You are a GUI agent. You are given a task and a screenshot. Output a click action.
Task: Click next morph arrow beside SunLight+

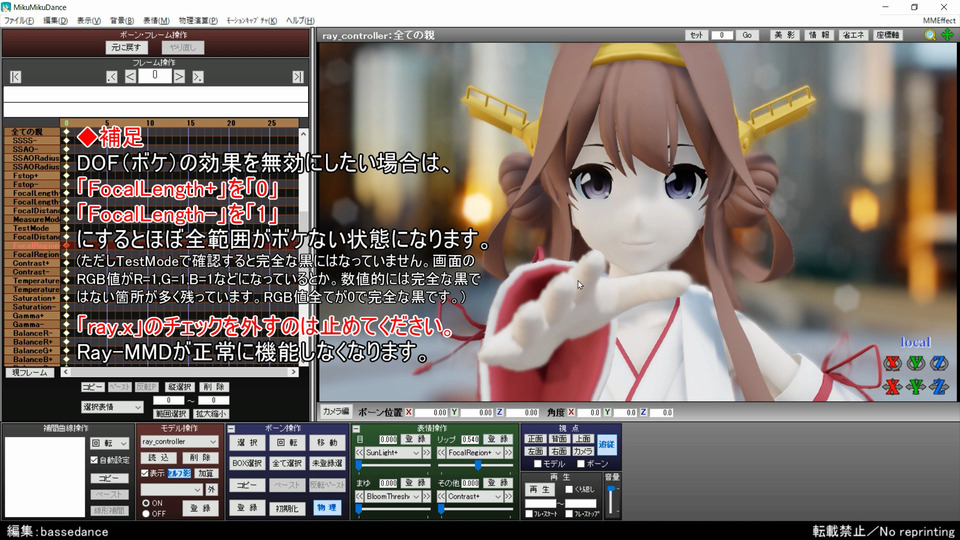click(x=427, y=452)
